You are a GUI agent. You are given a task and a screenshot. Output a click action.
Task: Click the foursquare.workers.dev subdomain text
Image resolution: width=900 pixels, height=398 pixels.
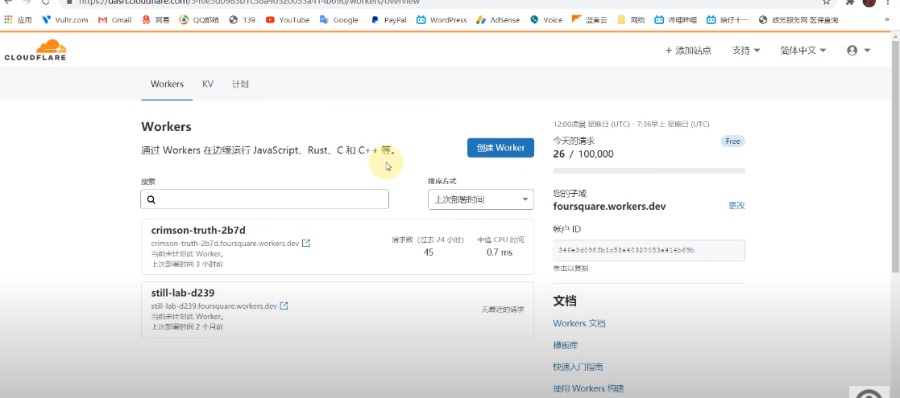[x=610, y=206]
